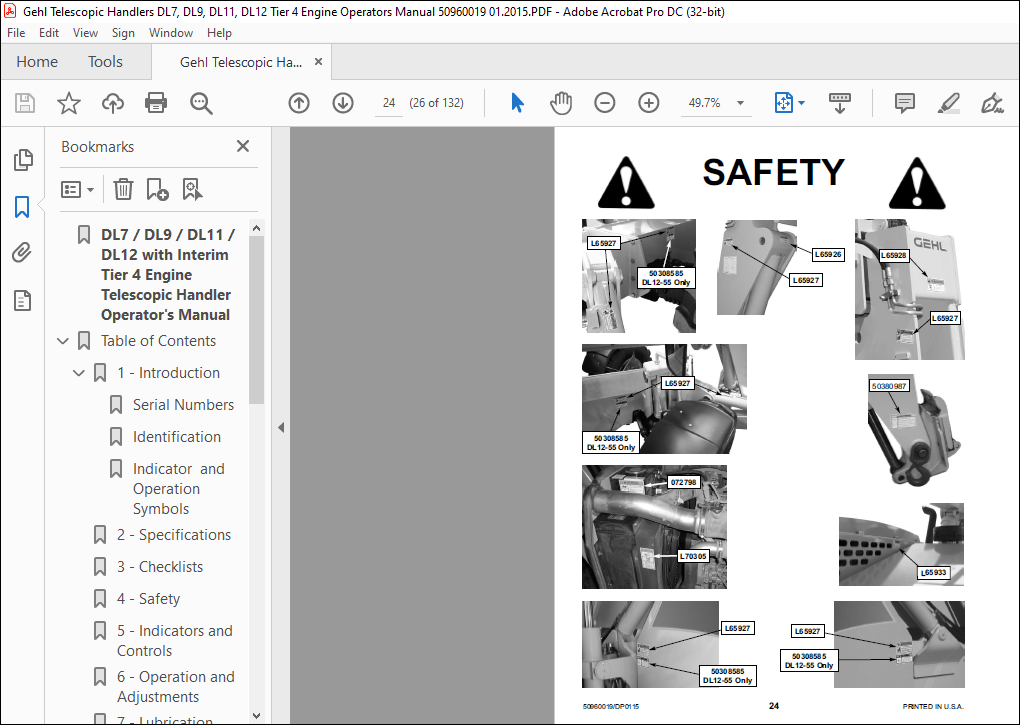Switch to the Tools tab
1020x725 pixels.
(x=105, y=62)
